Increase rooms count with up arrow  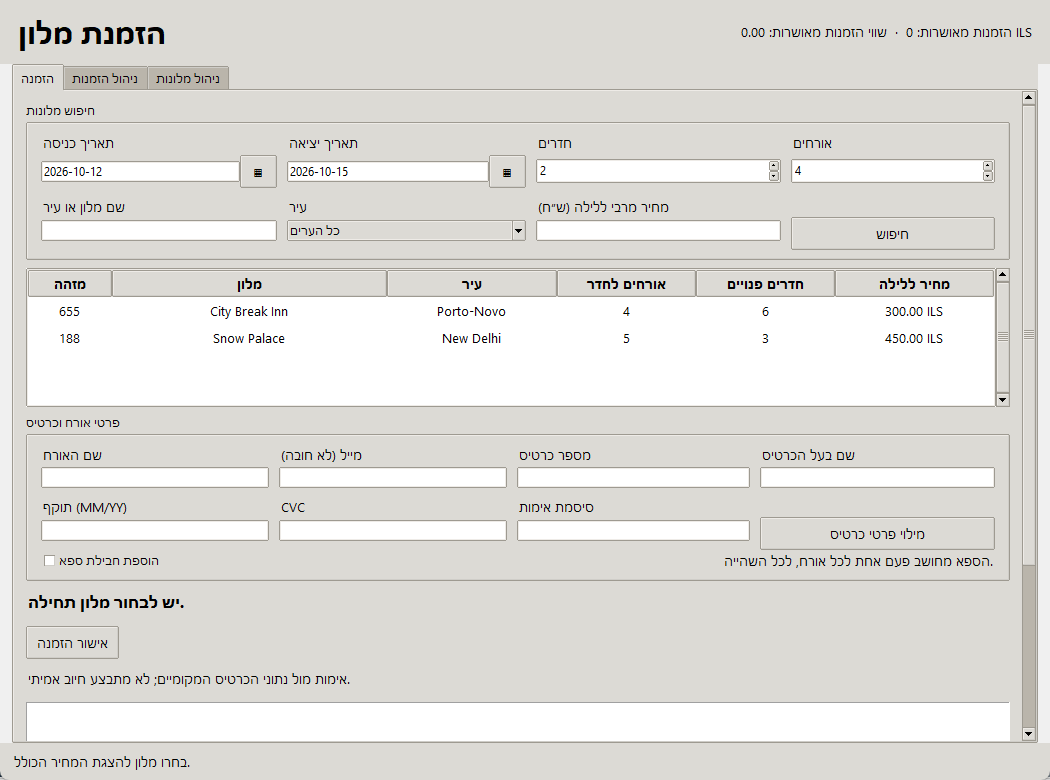coord(774,165)
